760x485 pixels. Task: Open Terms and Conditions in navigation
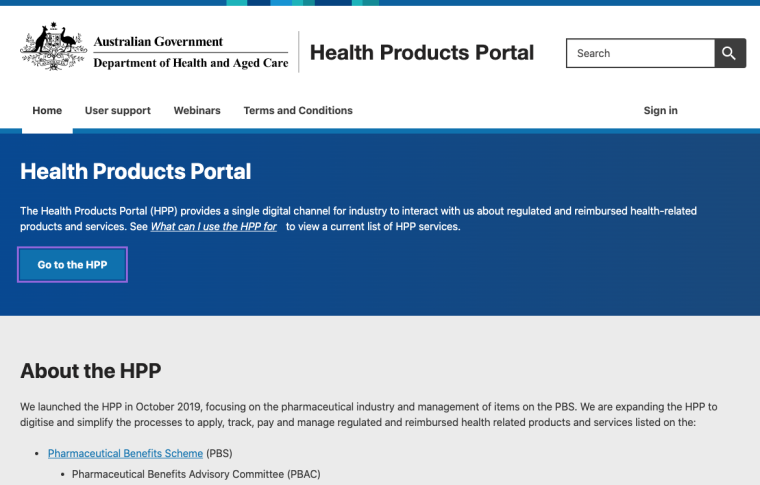(x=298, y=110)
